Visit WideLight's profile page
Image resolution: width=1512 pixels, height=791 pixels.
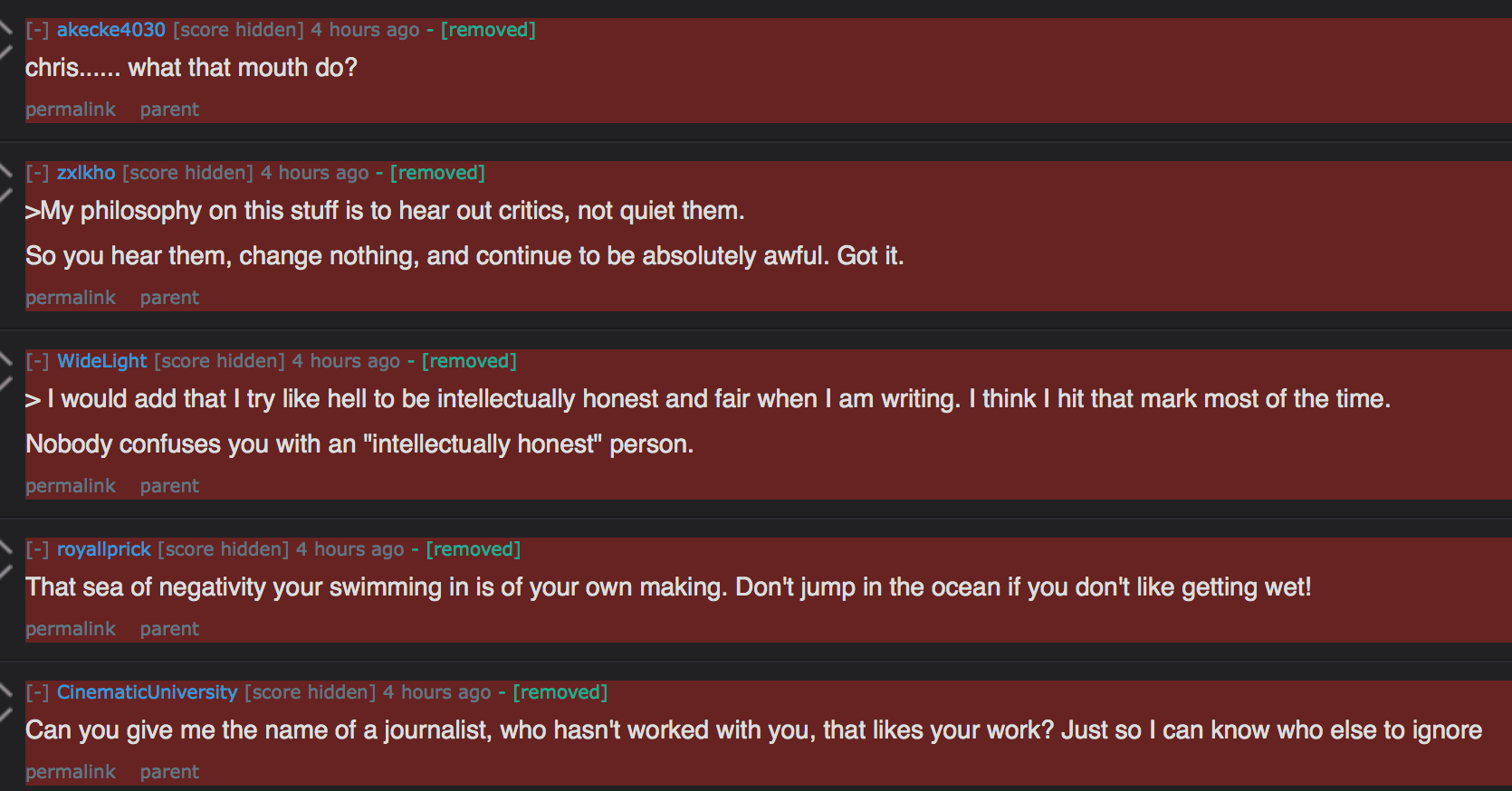tap(102, 361)
